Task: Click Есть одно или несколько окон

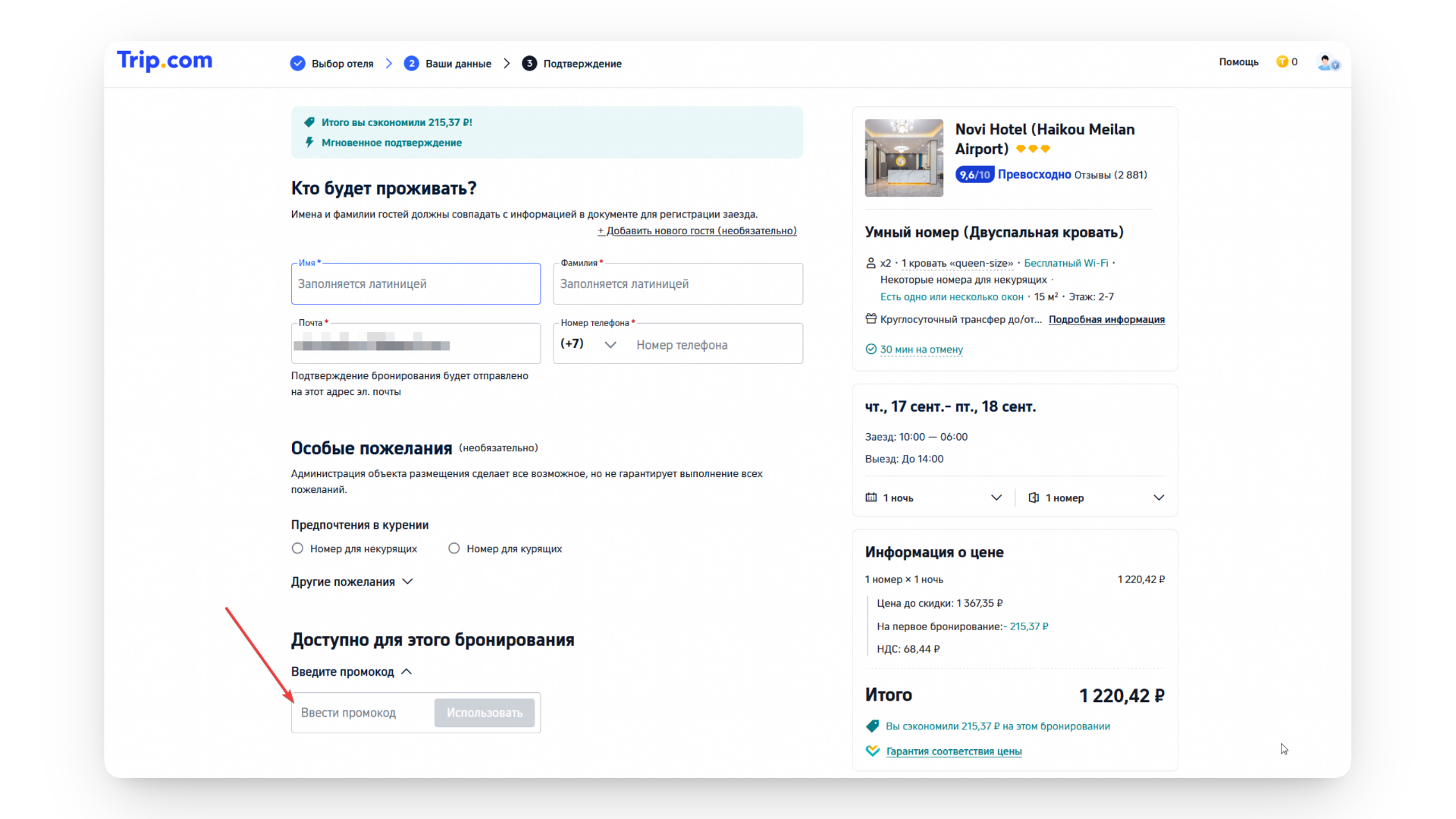Action: click(x=952, y=297)
